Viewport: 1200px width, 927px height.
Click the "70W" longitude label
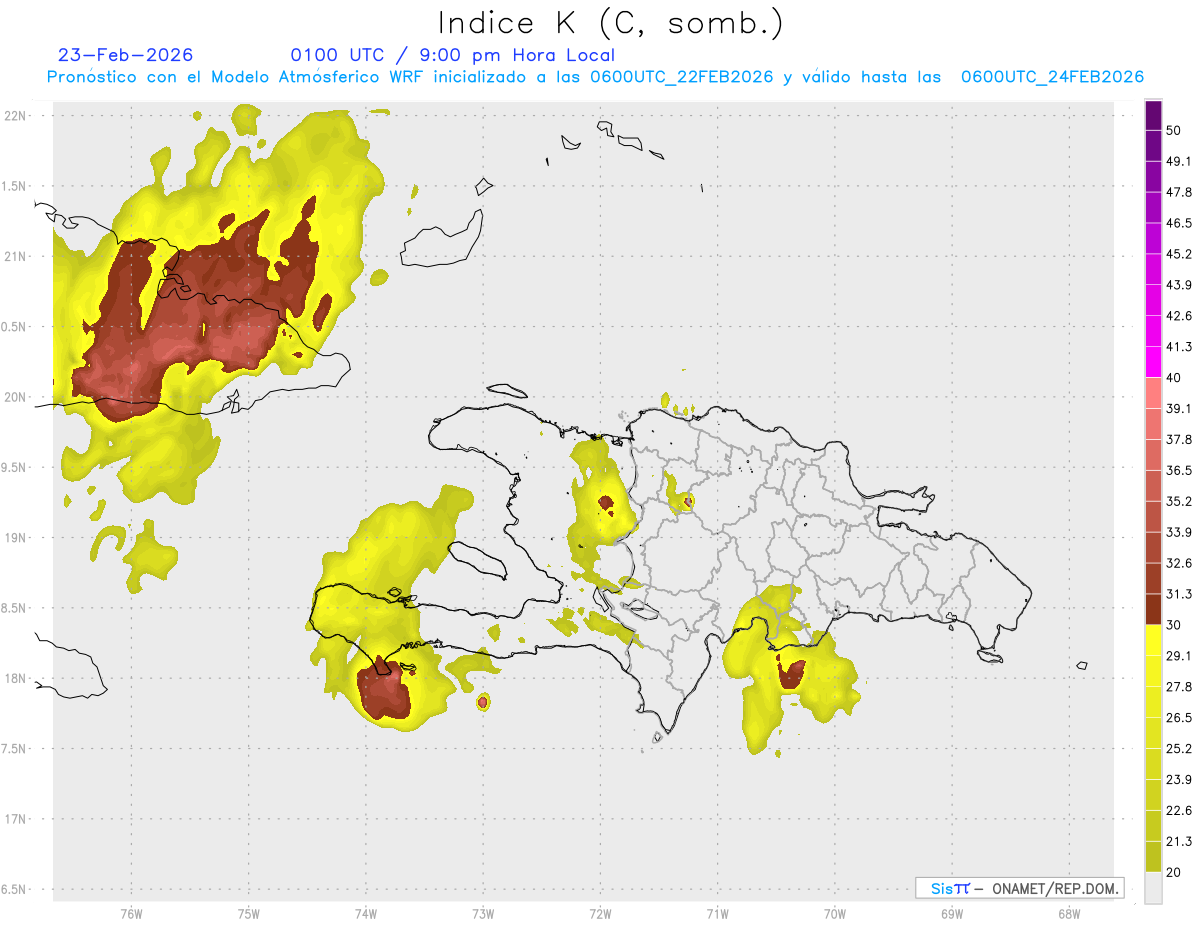point(835,913)
